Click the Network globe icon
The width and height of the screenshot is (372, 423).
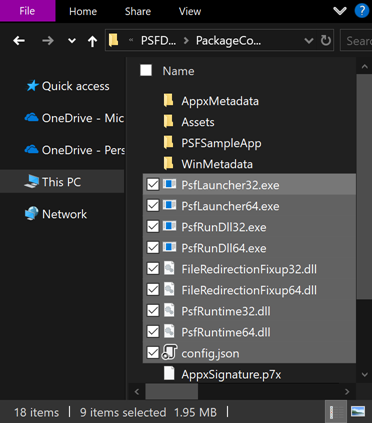pyautogui.click(x=32, y=214)
